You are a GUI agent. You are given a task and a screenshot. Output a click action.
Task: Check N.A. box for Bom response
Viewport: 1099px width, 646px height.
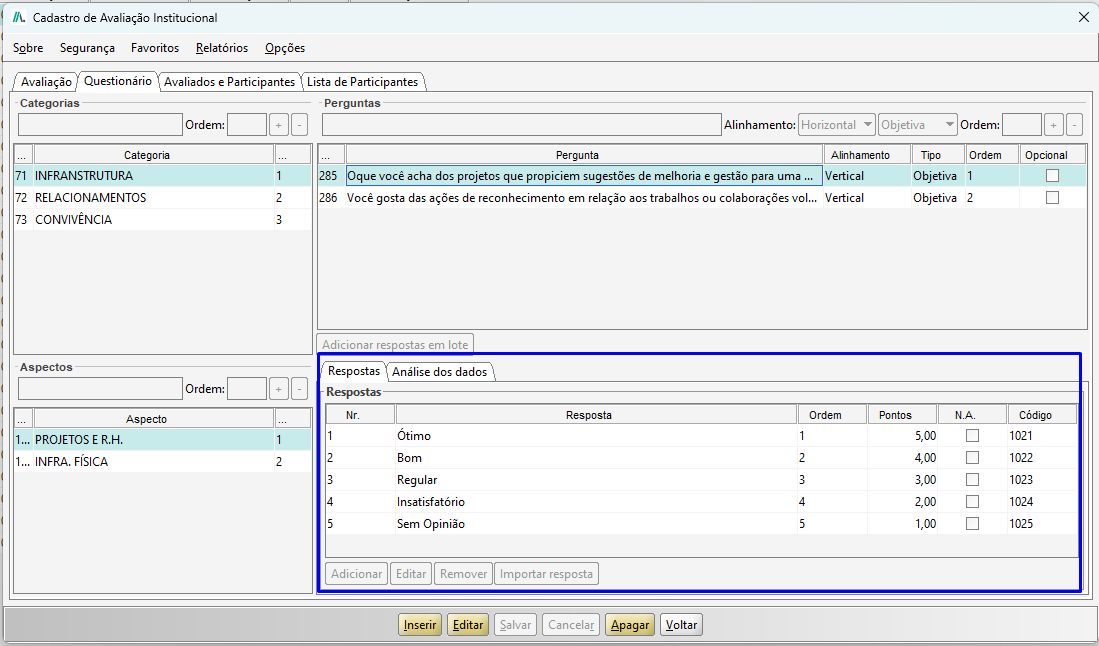[x=972, y=458]
